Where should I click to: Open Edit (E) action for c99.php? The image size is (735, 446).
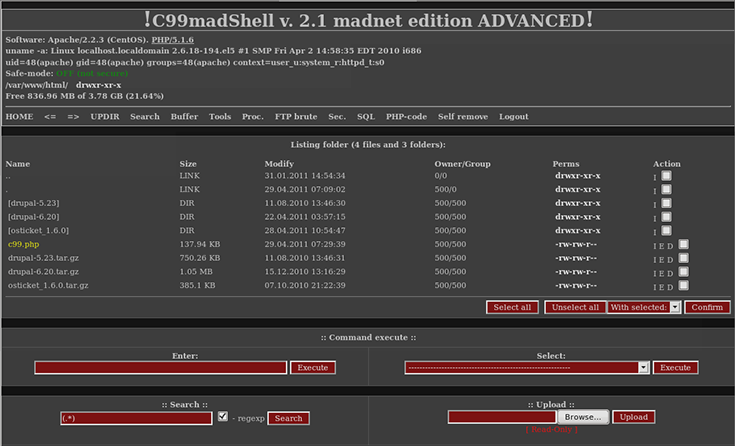tap(662, 246)
